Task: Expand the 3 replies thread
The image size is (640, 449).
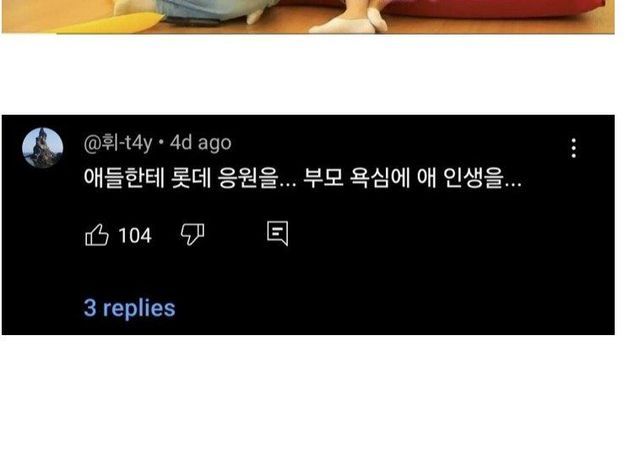Action: tap(129, 309)
